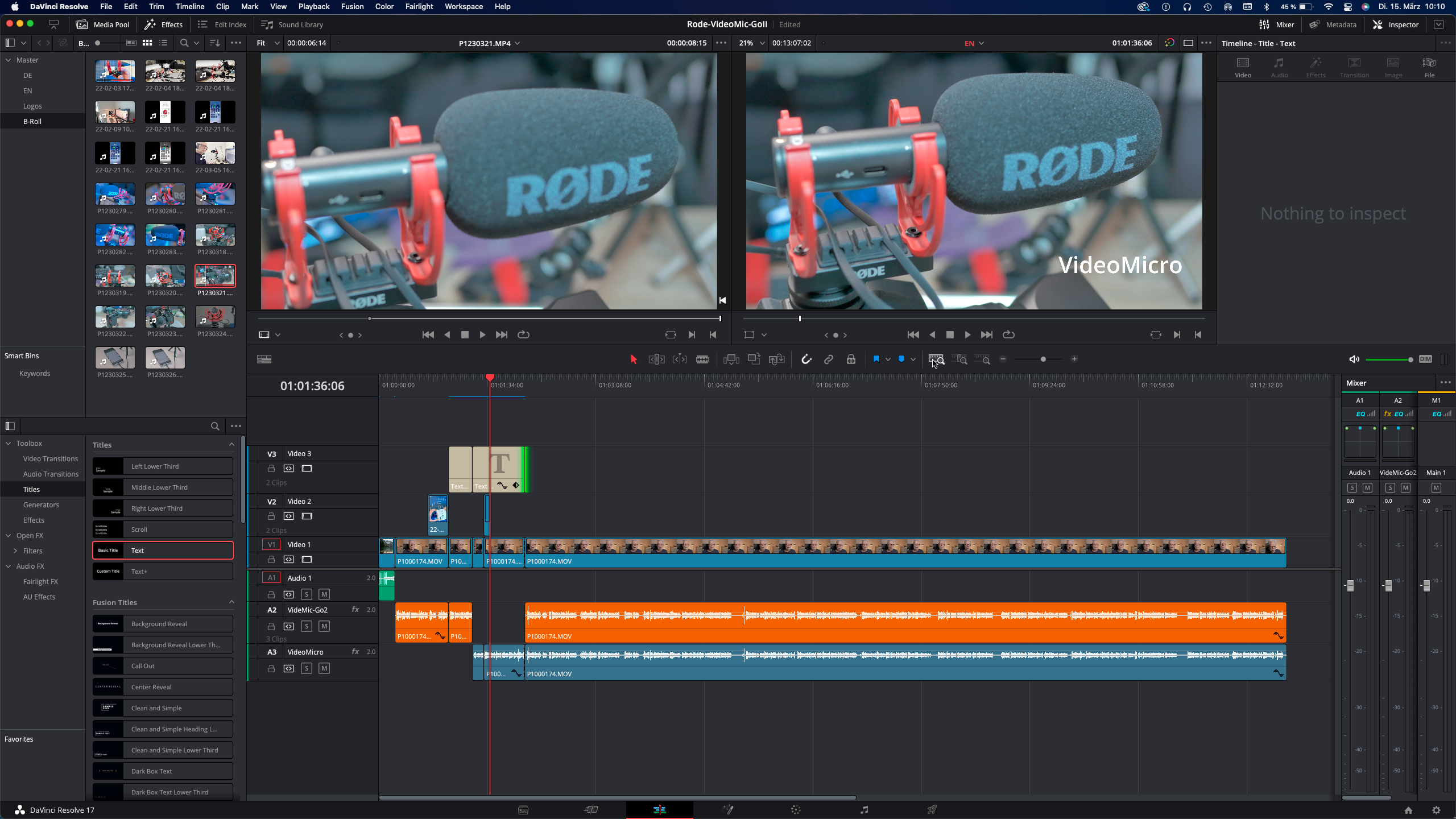Switch to inspector File tab

1429,67
